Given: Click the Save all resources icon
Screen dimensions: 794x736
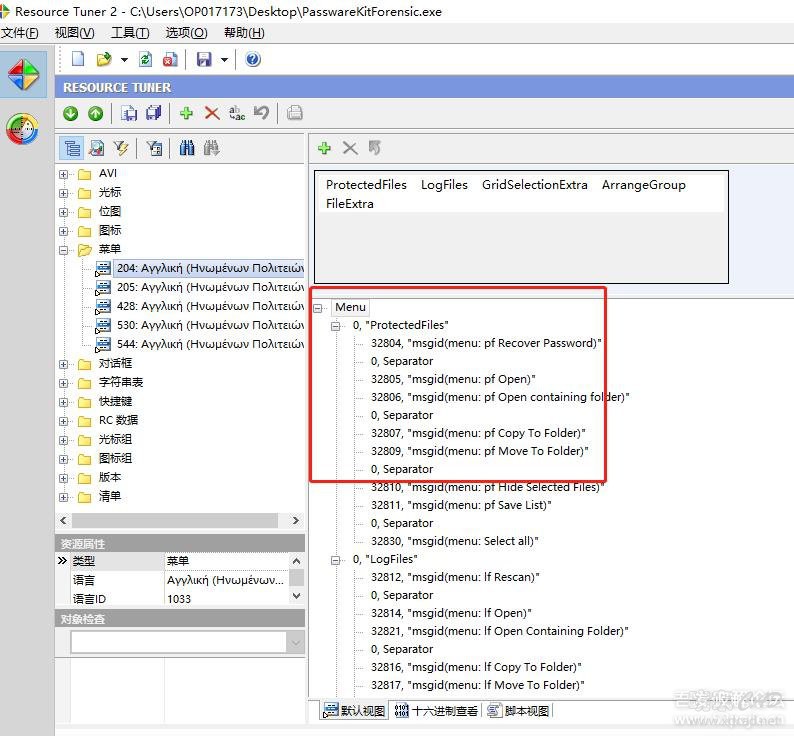Looking at the screenshot, I should 153,113.
